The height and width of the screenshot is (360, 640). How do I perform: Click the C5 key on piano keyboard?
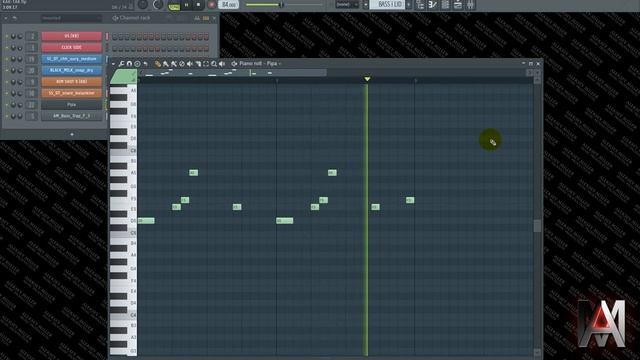coord(124,233)
